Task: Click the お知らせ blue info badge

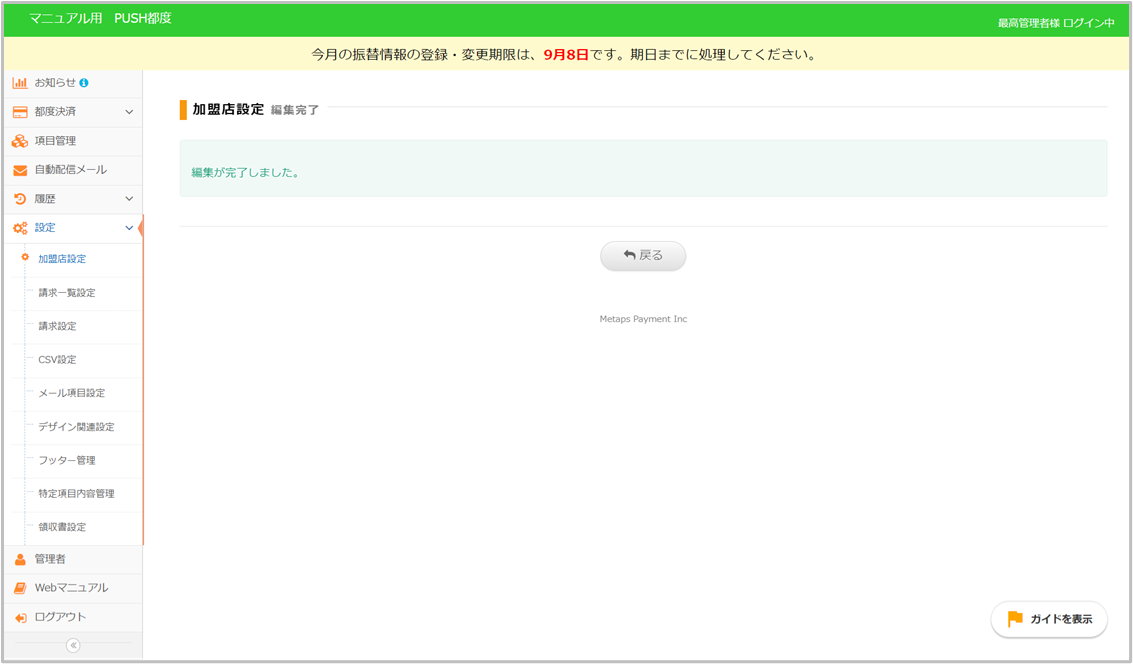Action: (x=84, y=83)
